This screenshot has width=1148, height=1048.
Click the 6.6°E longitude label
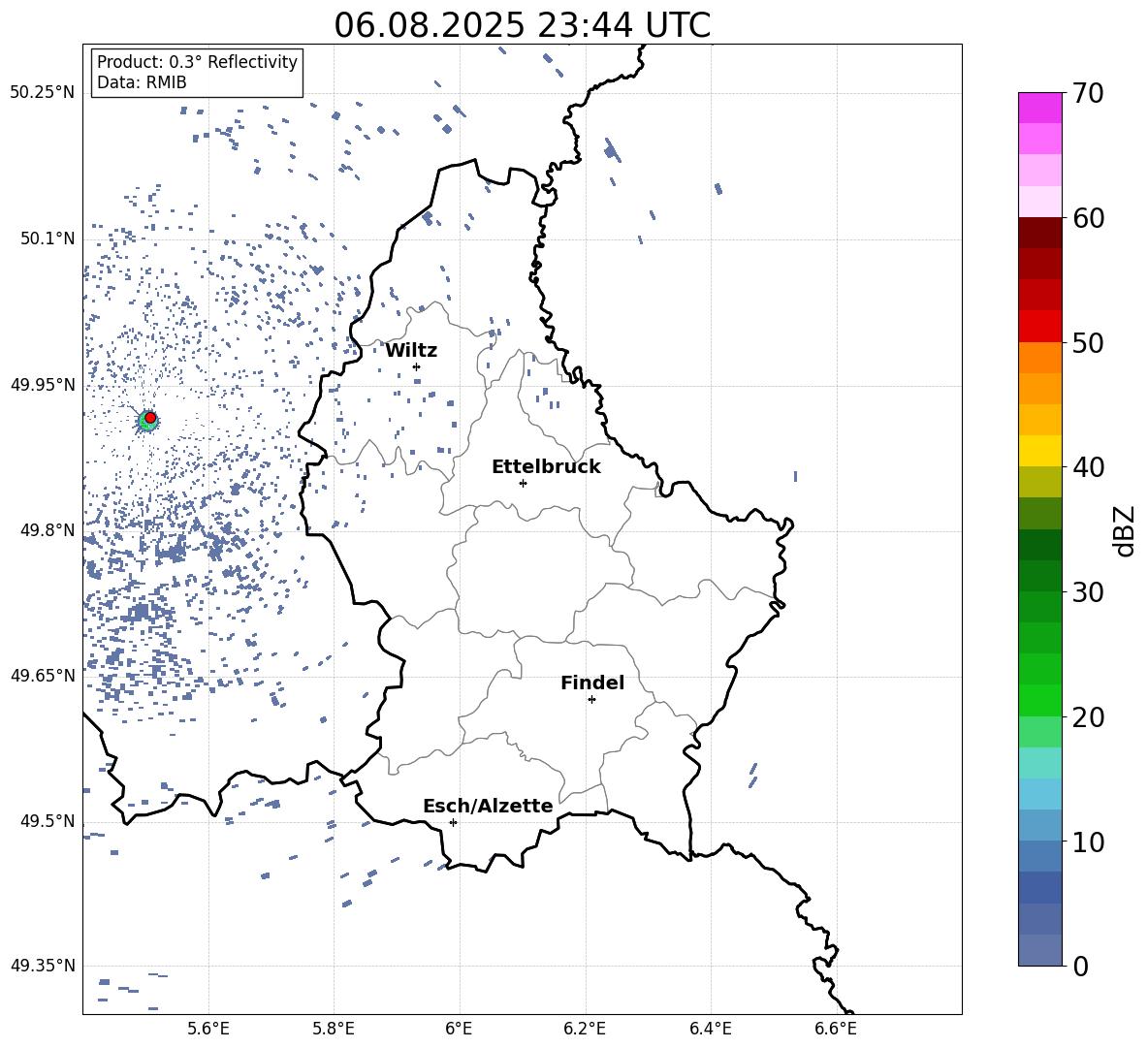836,1030
